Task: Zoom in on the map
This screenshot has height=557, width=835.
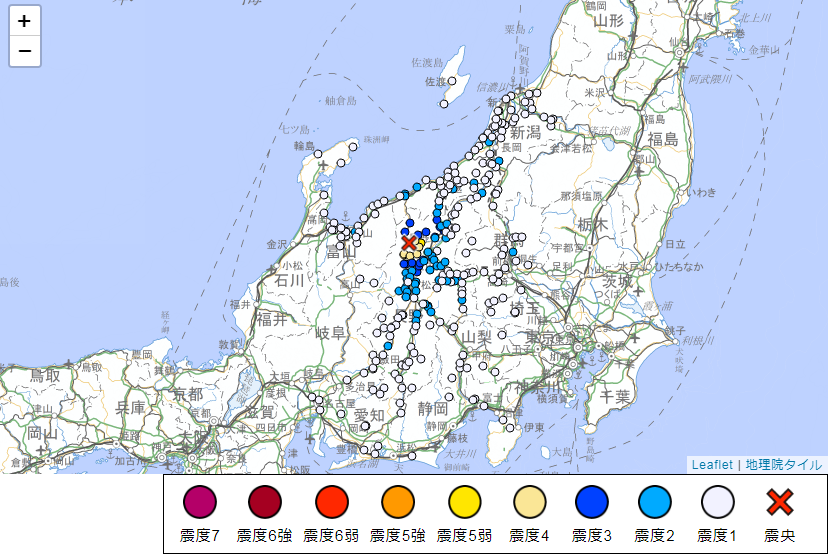Action: click(x=25, y=21)
